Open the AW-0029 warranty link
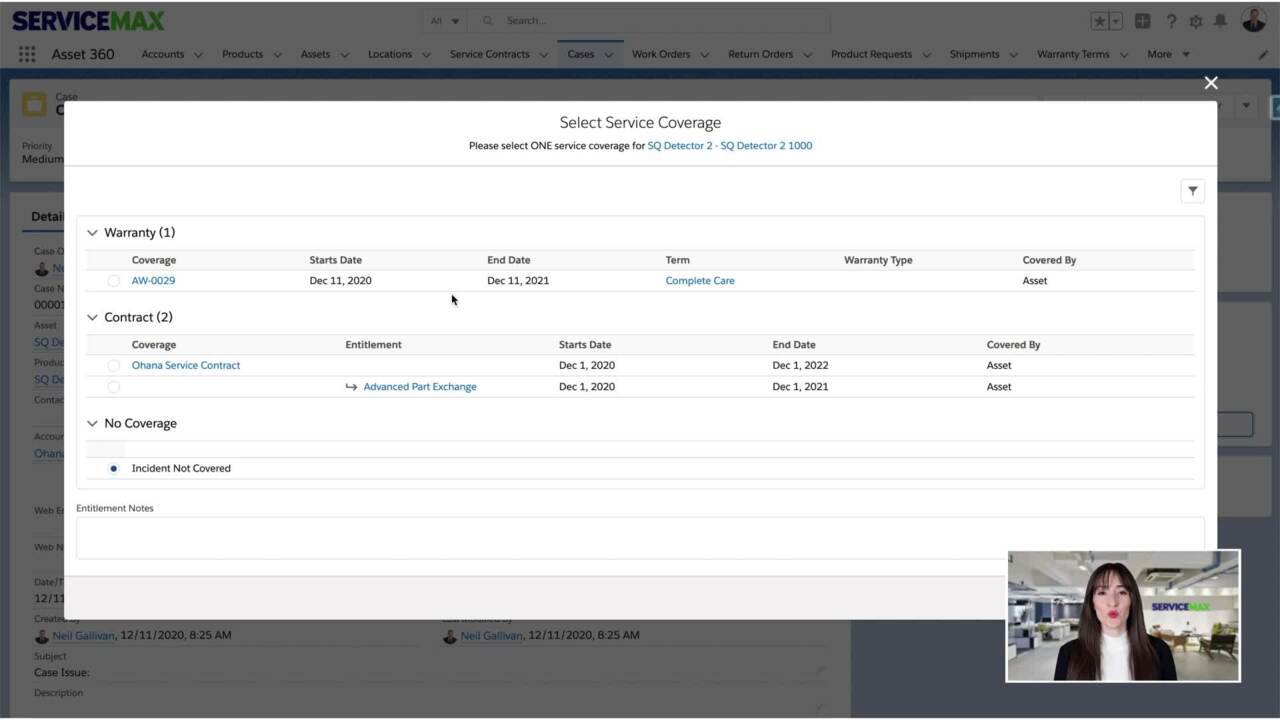1280x720 pixels. tap(153, 281)
